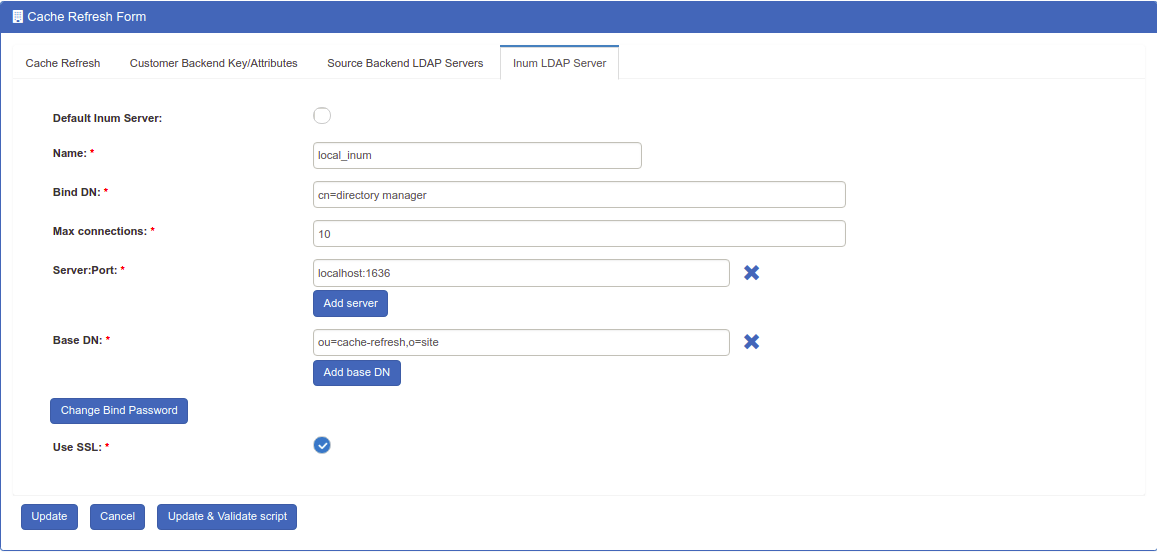This screenshot has height=552, width=1157.
Task: Remove the localhost:1636 server entry
Action: (x=751, y=272)
